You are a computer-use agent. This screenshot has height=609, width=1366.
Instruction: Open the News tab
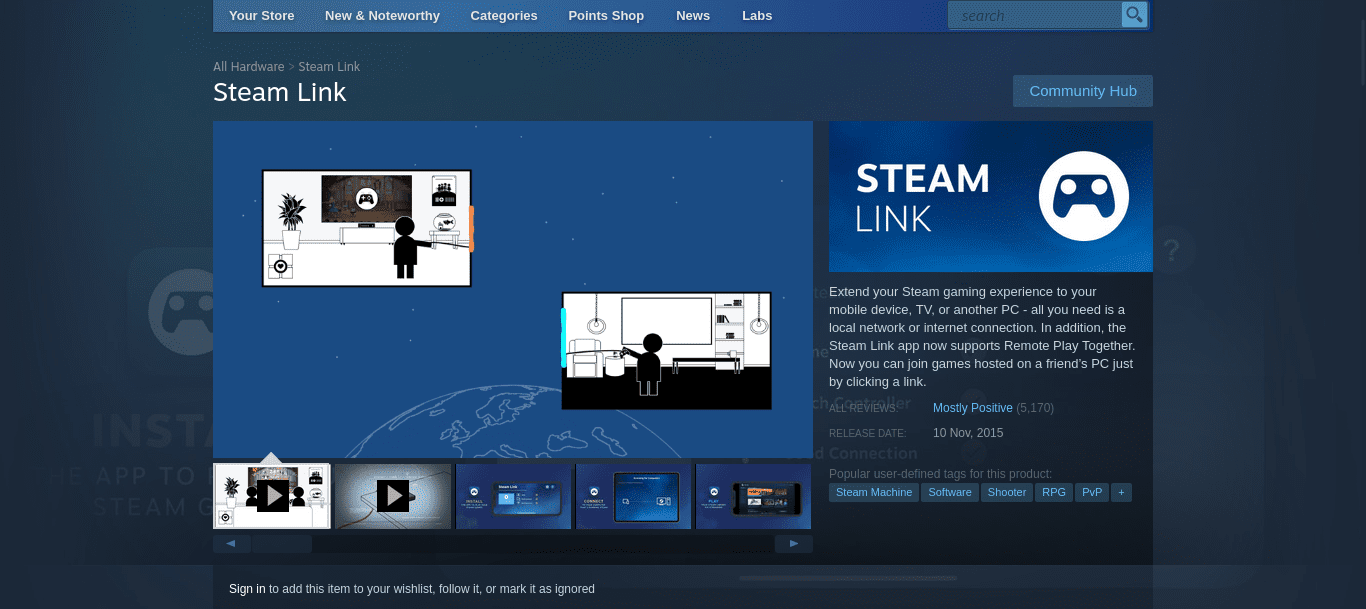[693, 15]
